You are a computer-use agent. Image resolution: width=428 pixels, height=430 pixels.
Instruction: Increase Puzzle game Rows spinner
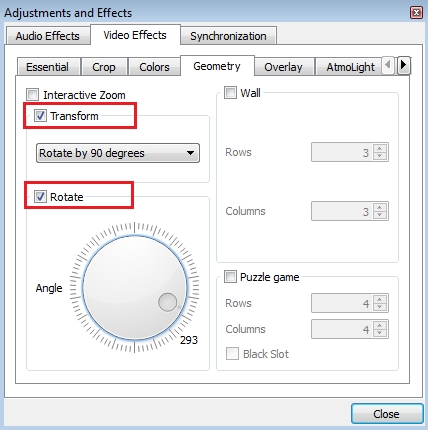tap(380, 299)
